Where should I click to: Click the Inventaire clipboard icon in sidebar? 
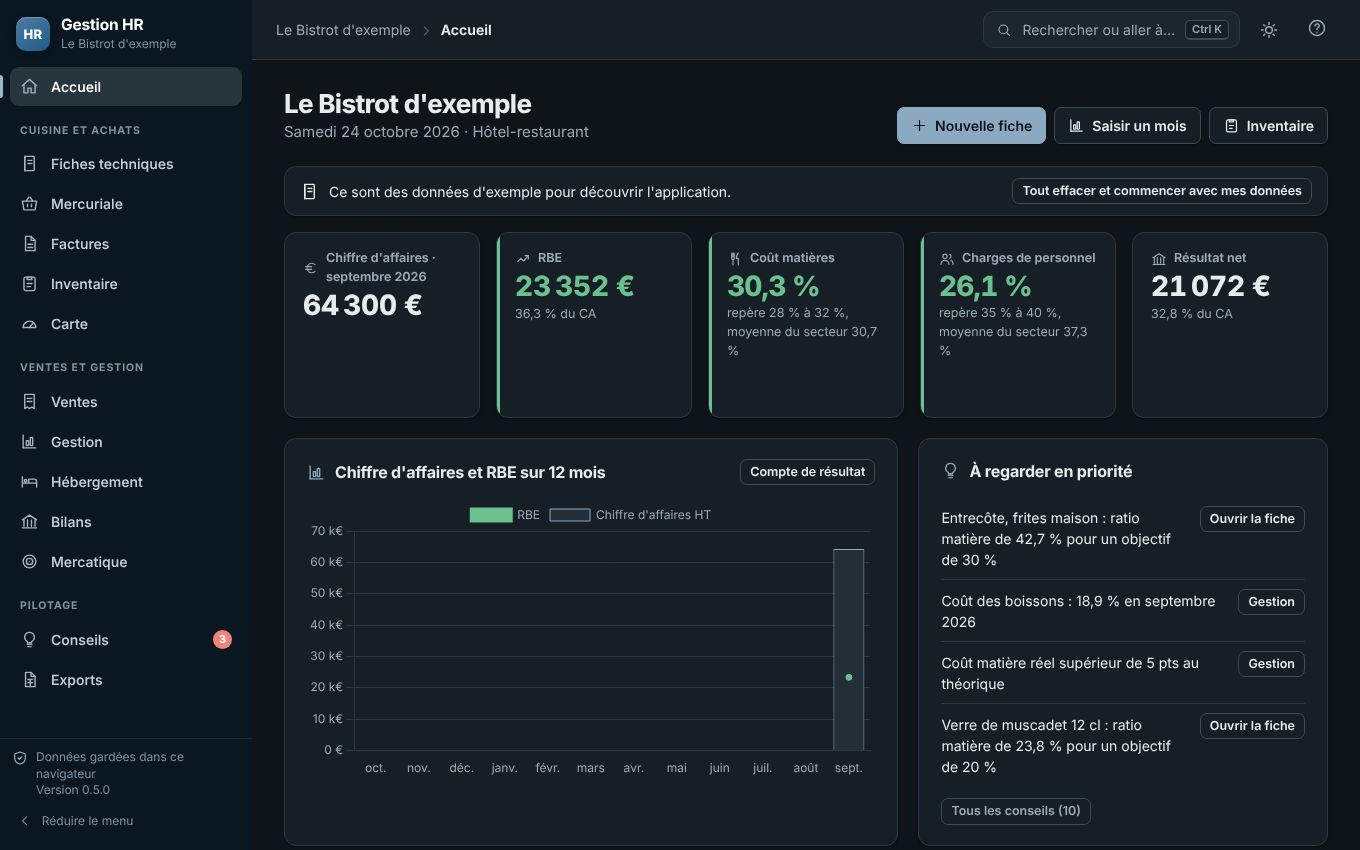click(x=30, y=284)
